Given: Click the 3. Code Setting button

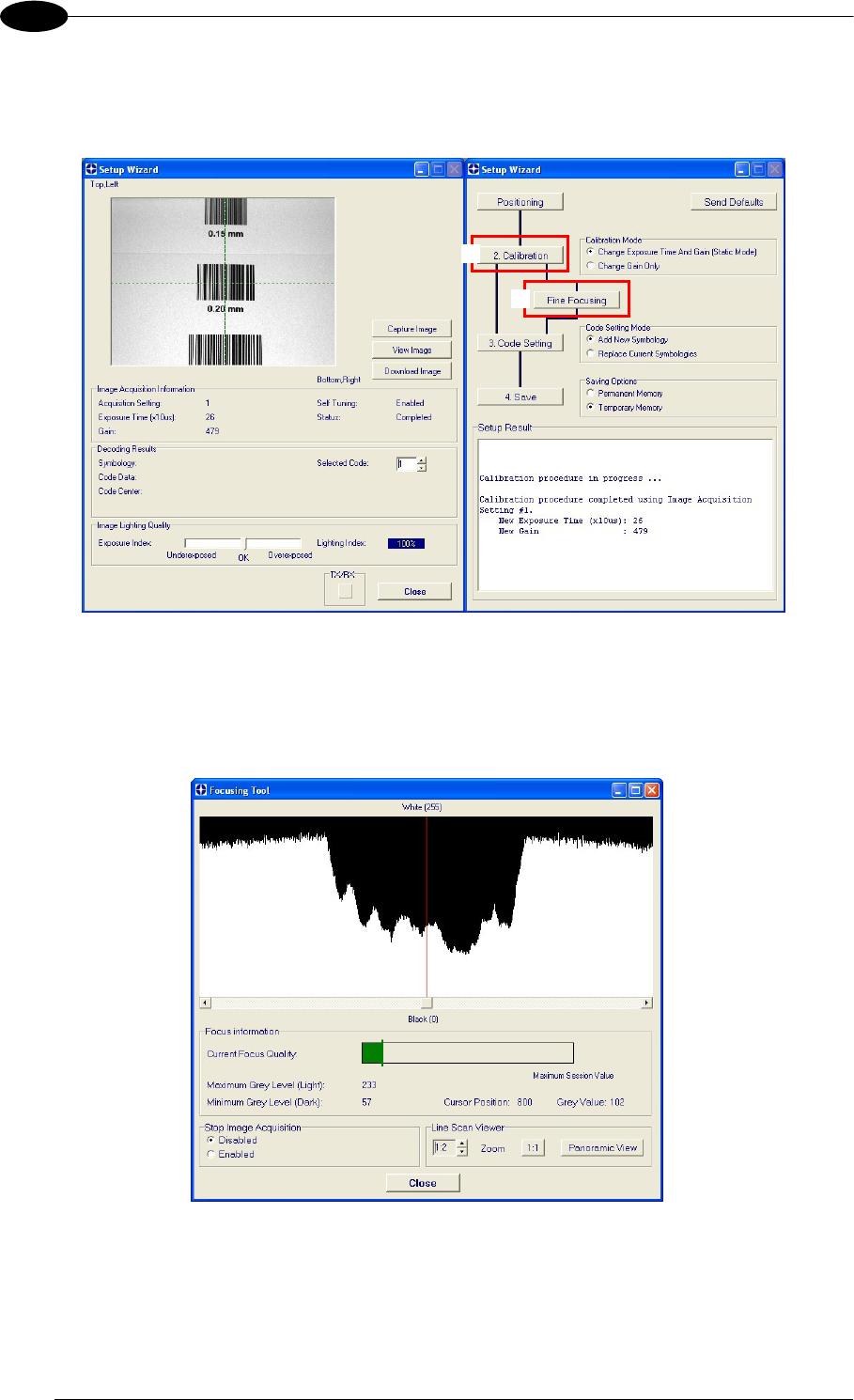Looking at the screenshot, I should (x=520, y=344).
